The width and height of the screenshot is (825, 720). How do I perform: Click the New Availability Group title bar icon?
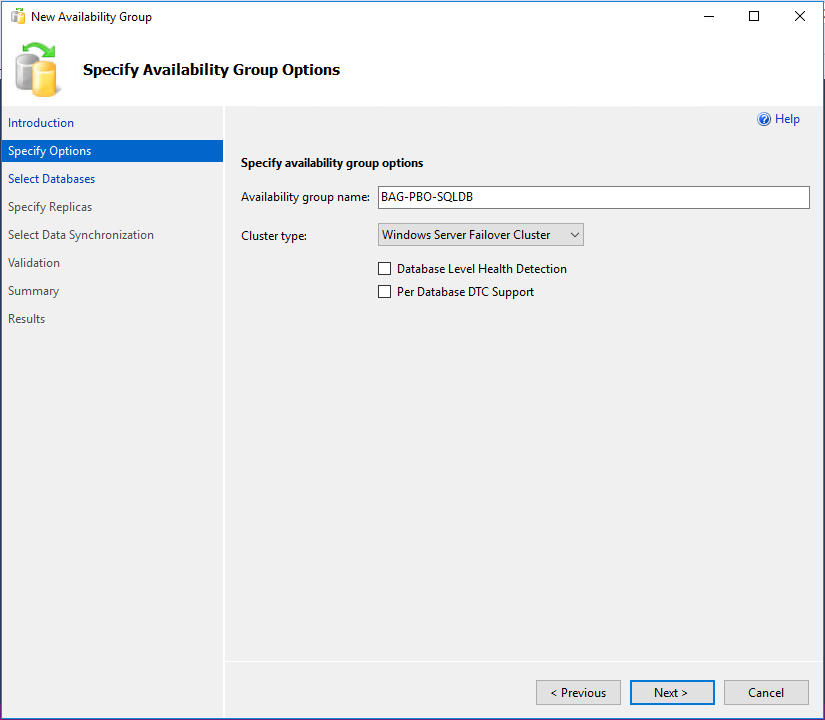17,17
